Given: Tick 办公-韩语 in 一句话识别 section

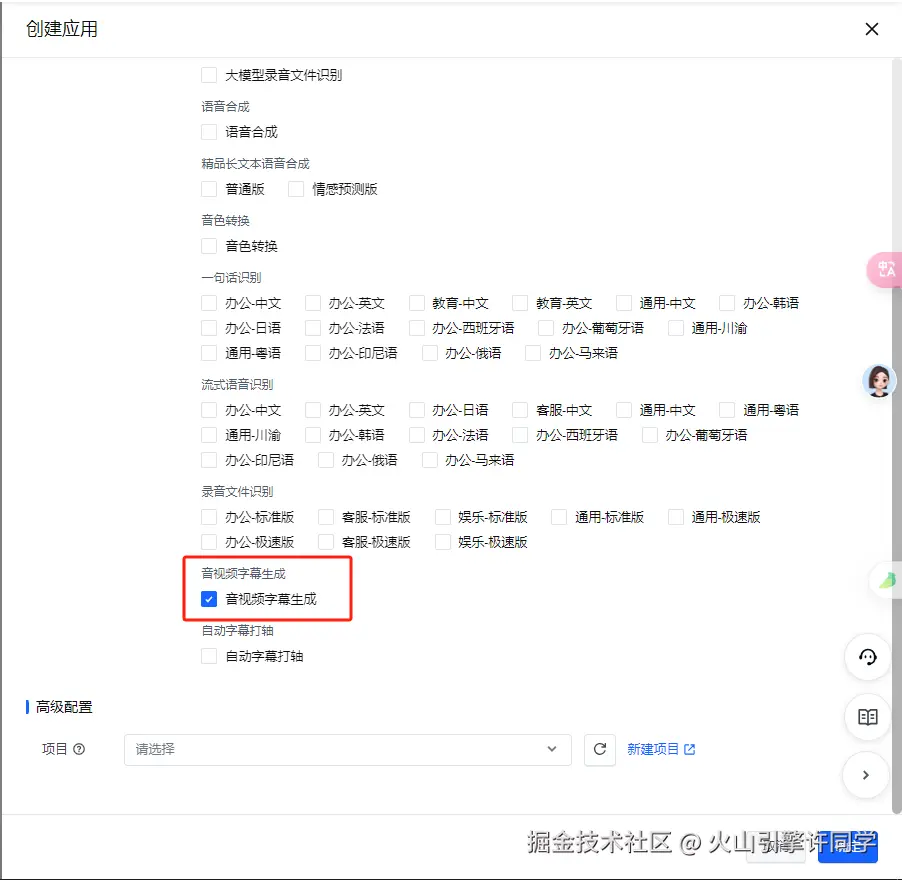Looking at the screenshot, I should click(727, 303).
